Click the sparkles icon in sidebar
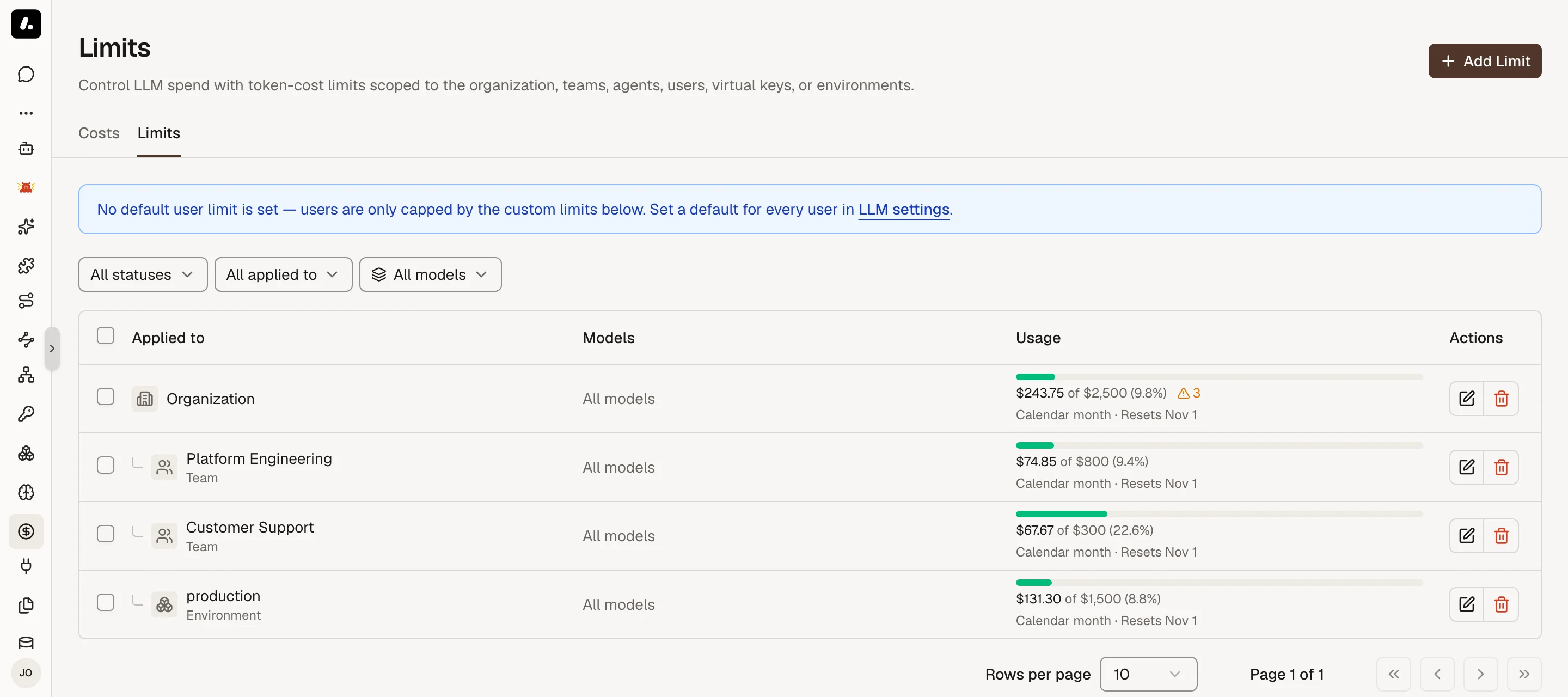Image resolution: width=1568 pixels, height=697 pixels. (26, 227)
